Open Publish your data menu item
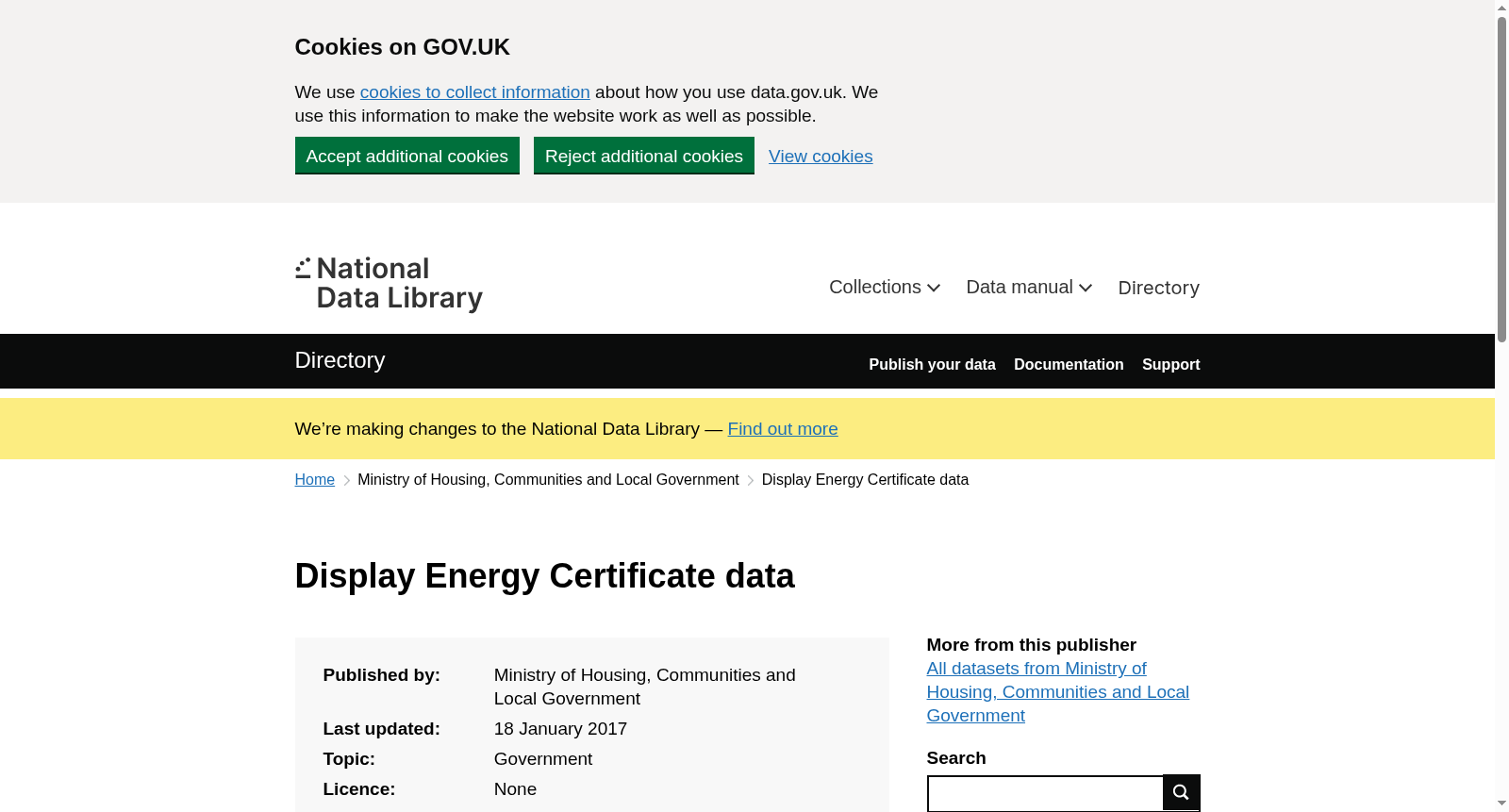 click(932, 364)
